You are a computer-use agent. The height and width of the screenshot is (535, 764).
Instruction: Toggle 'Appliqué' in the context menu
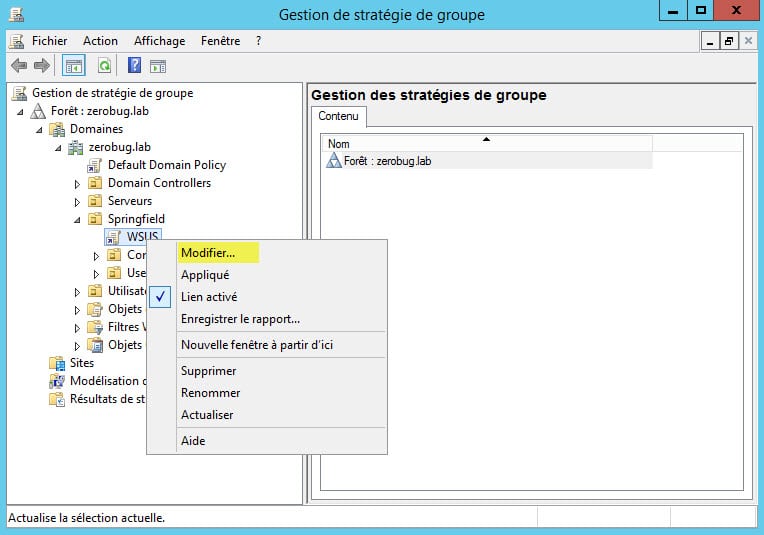click(205, 275)
